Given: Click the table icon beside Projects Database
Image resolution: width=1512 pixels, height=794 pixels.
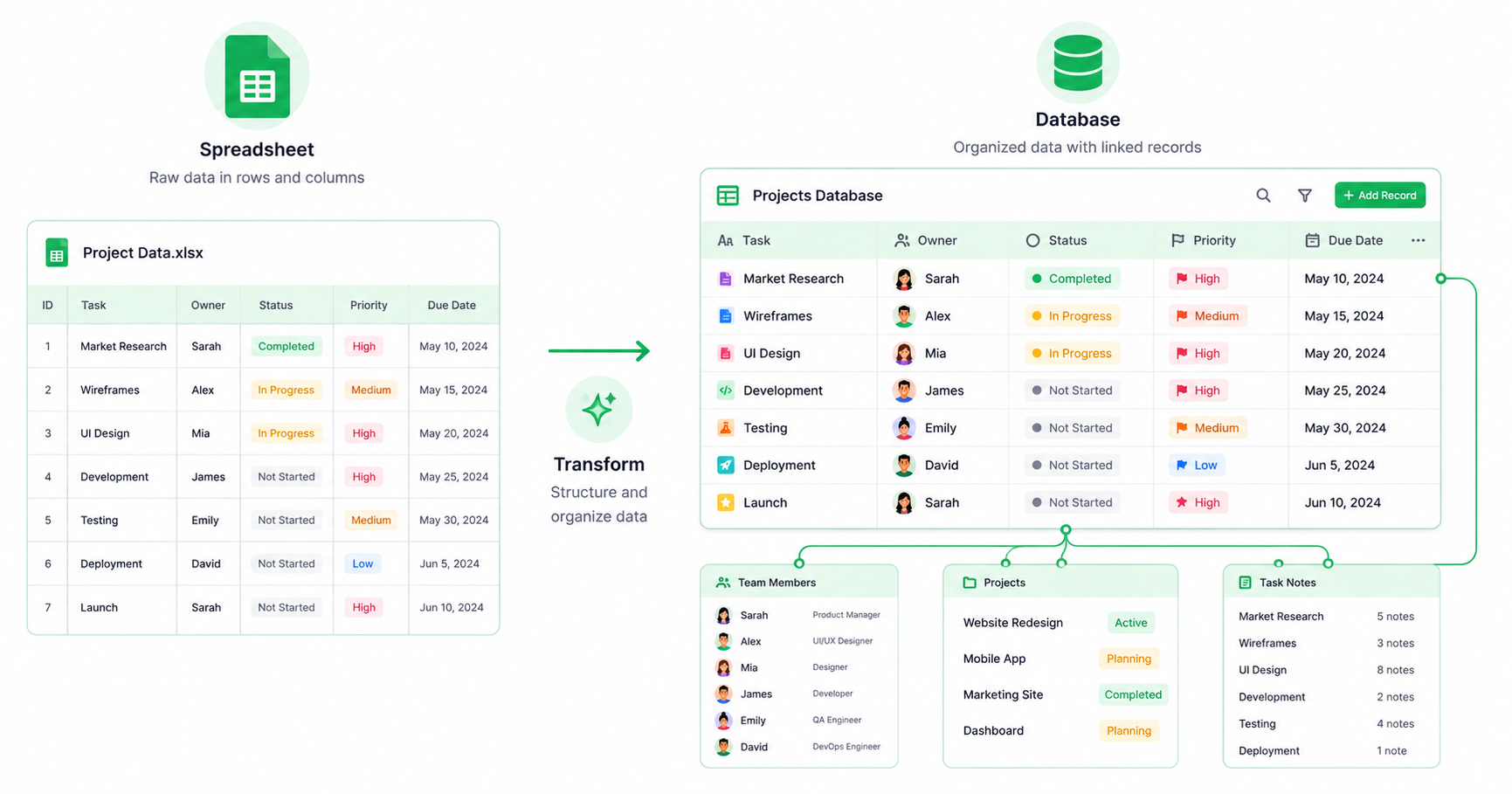Looking at the screenshot, I should click(728, 196).
